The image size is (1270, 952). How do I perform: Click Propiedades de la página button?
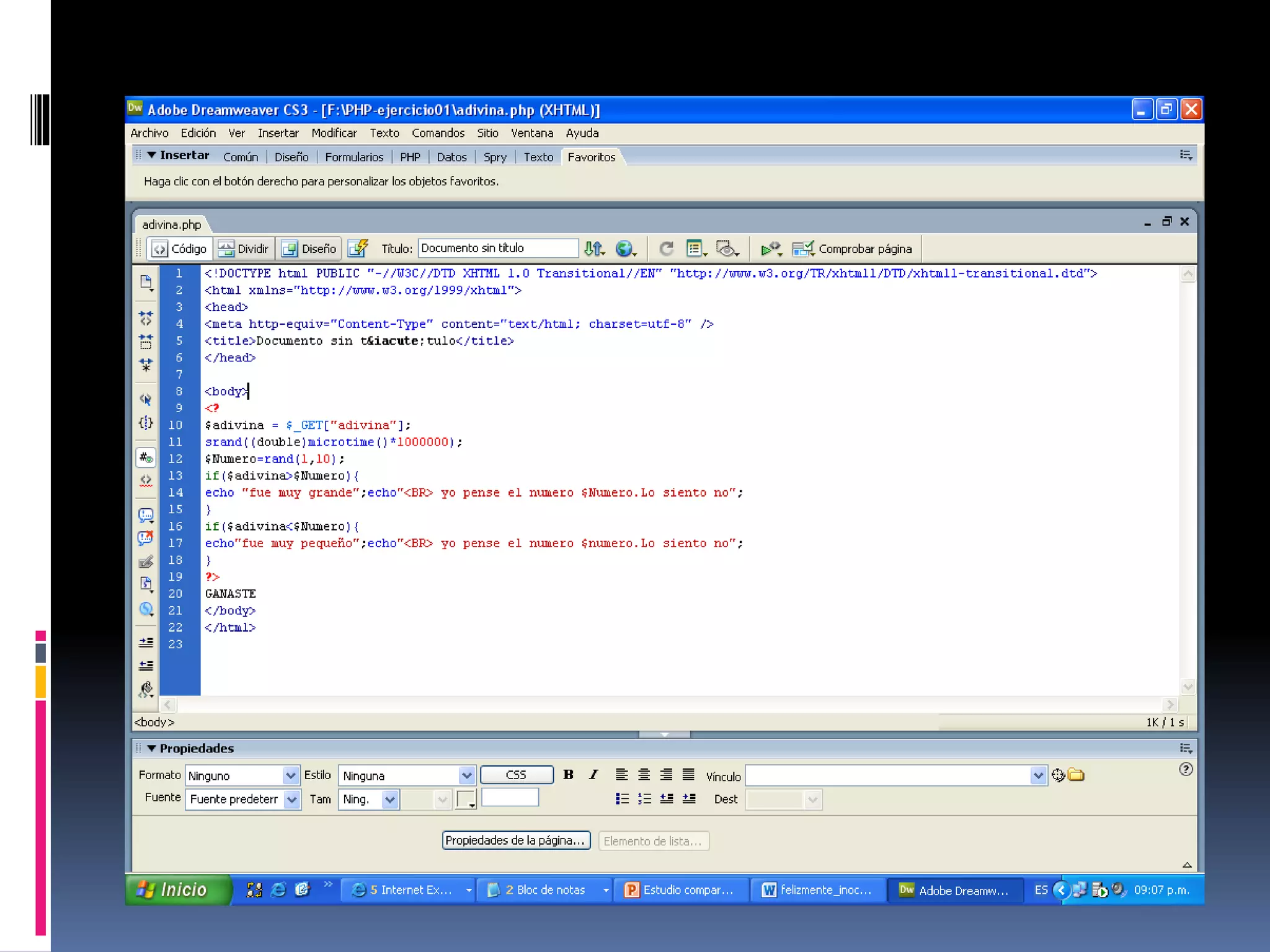515,840
